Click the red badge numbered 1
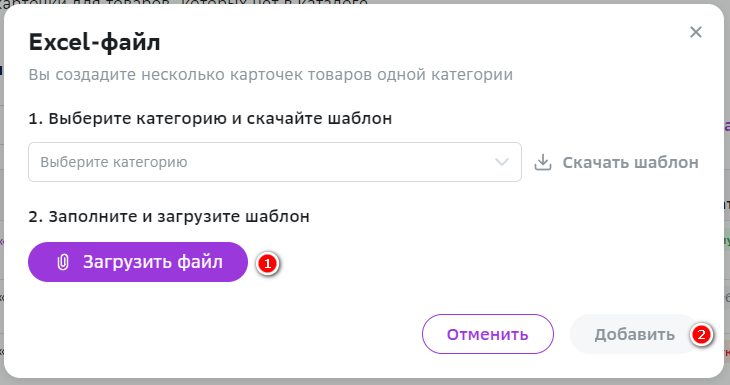 [x=267, y=264]
